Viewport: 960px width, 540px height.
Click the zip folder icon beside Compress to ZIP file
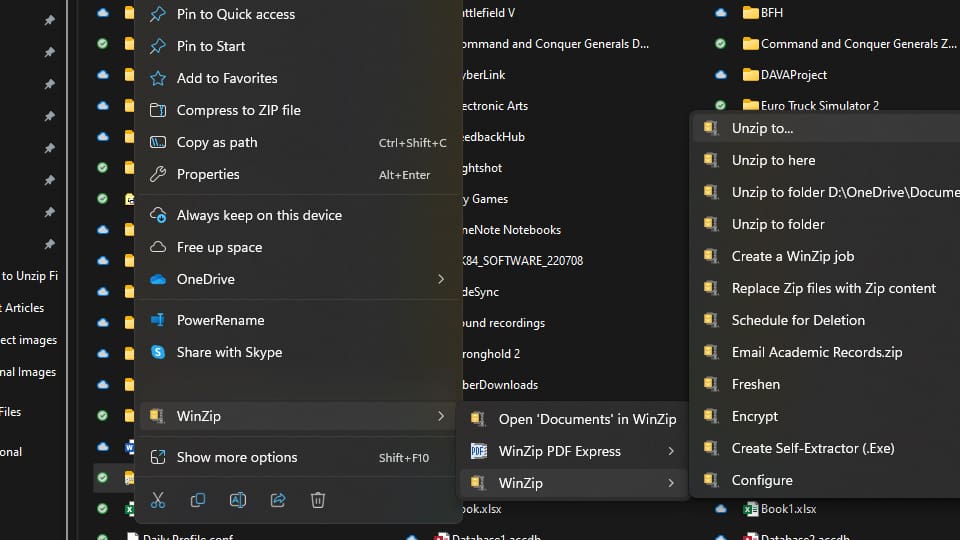tap(158, 110)
